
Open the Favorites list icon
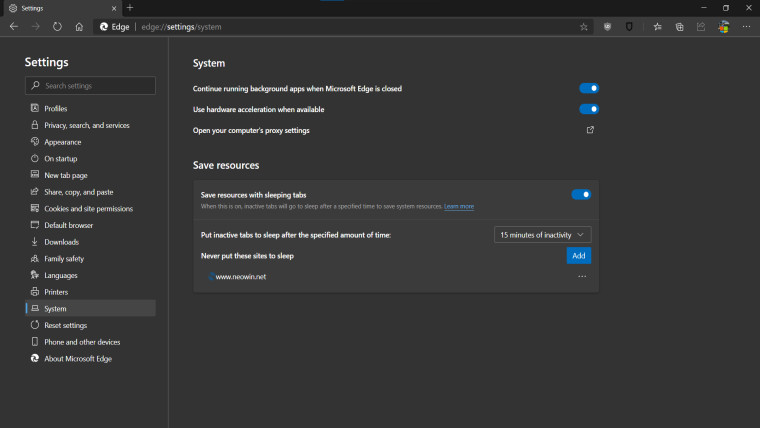(x=657, y=27)
